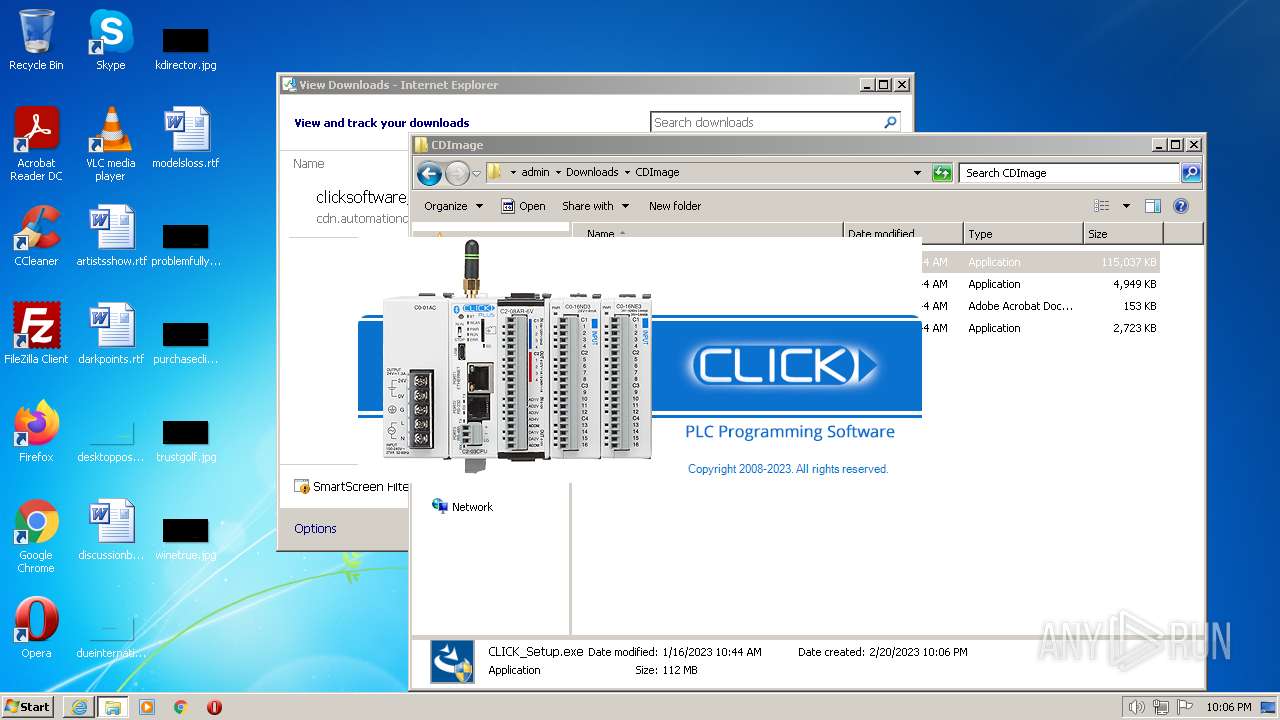Open the network tray icon
This screenshot has width=1280, height=720.
click(1161, 707)
